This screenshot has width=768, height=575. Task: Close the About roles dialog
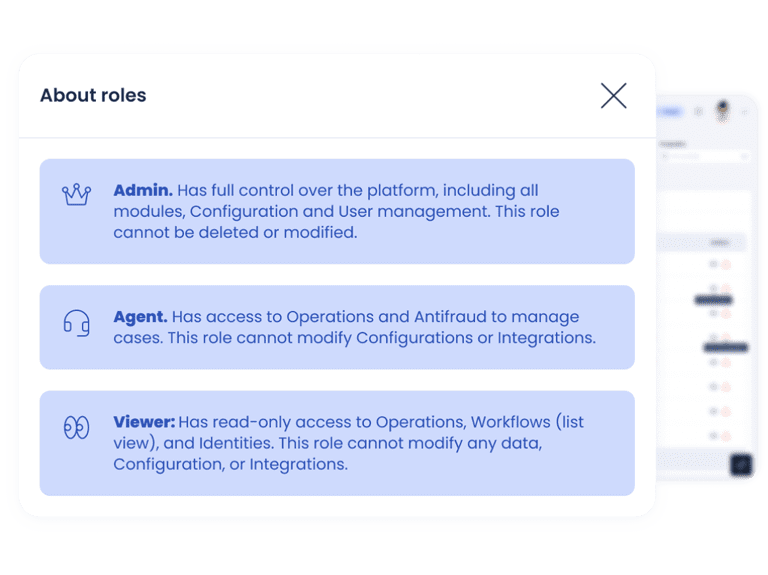click(613, 96)
